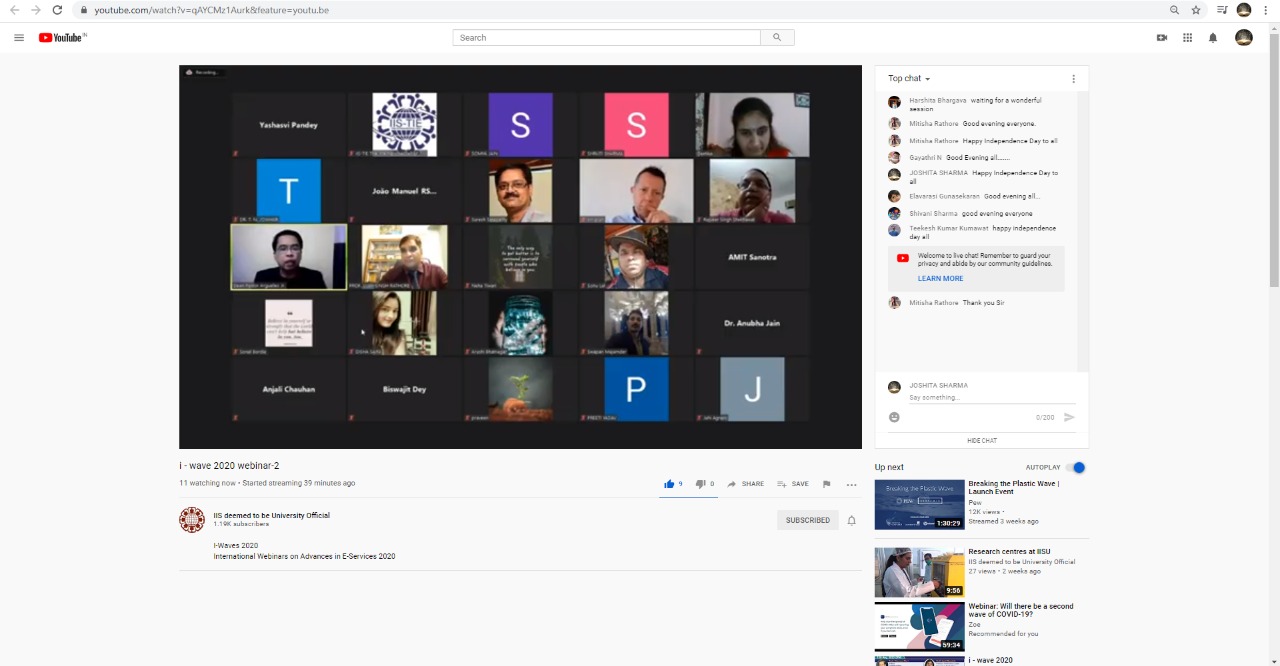The height and width of the screenshot is (666, 1280).
Task: Open the YouTube hamburger guide menu
Action: coord(19,38)
